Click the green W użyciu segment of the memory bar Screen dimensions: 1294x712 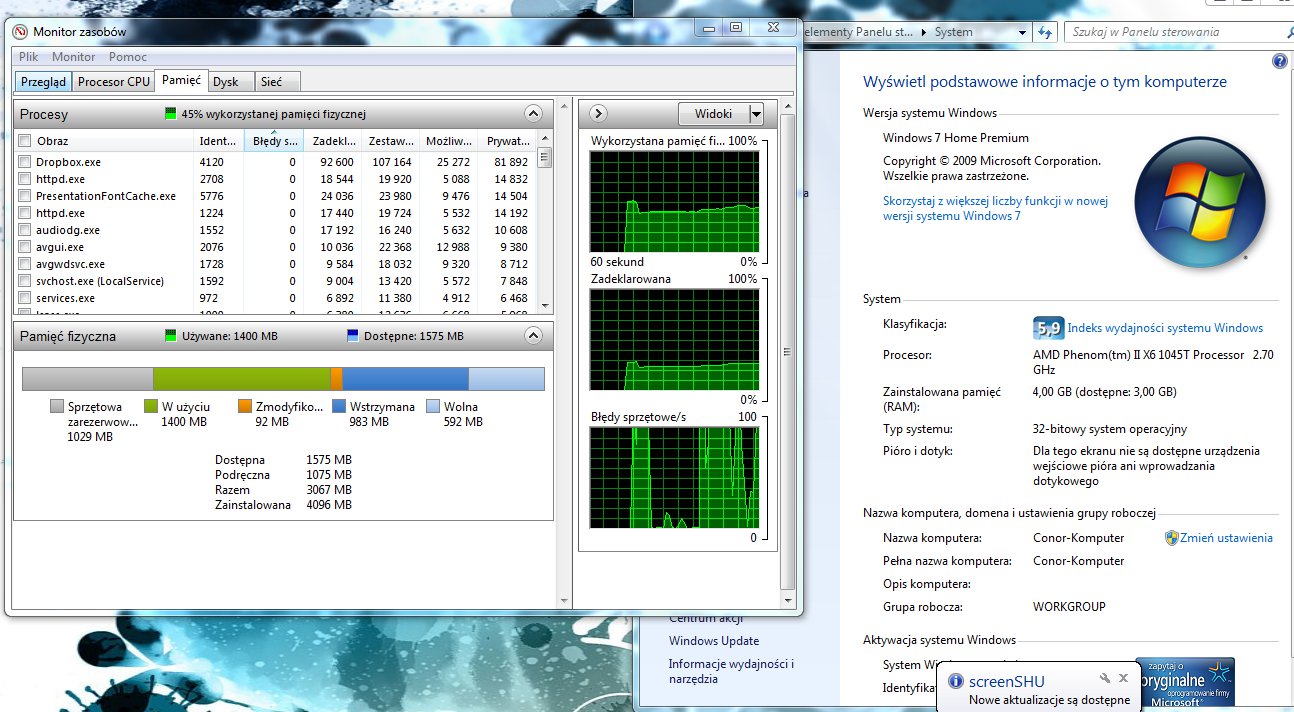click(241, 379)
